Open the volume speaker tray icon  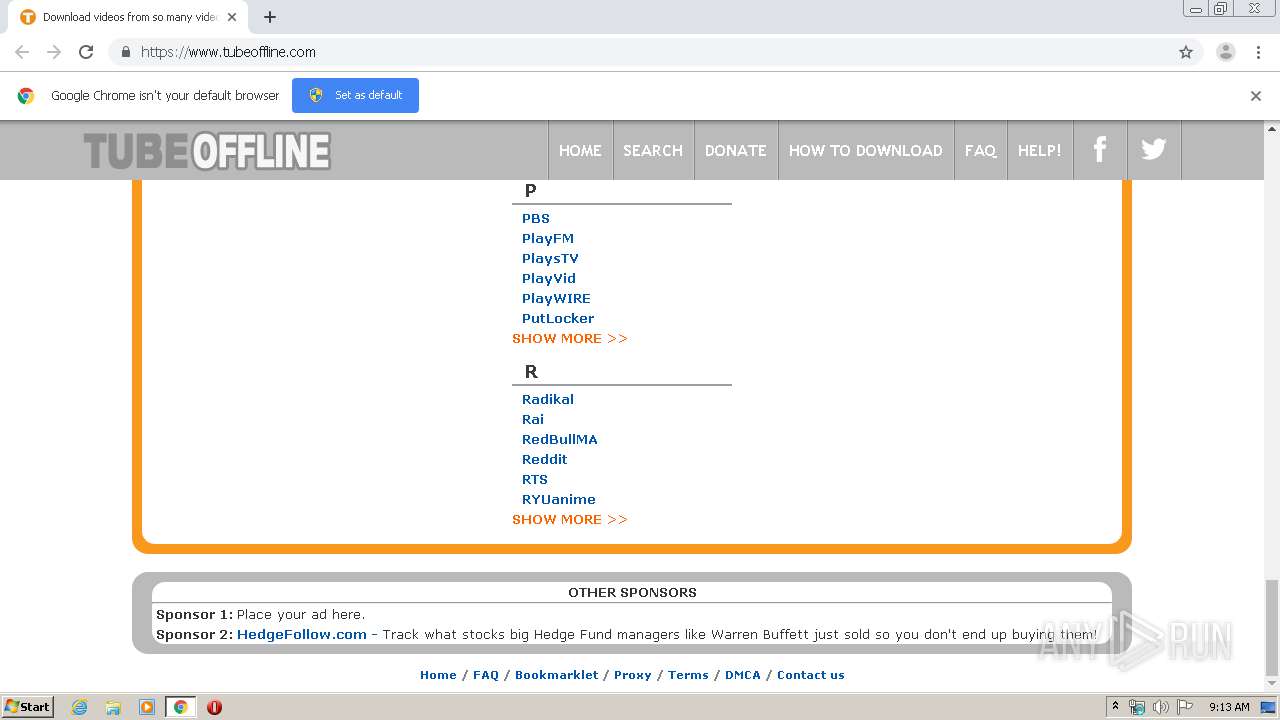click(1161, 707)
